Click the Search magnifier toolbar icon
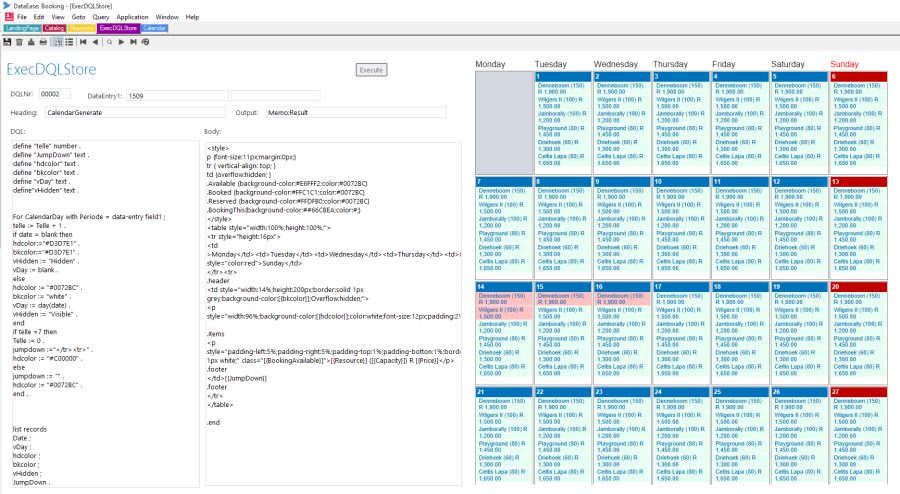Image resolution: width=900 pixels, height=494 pixels. pos(109,42)
